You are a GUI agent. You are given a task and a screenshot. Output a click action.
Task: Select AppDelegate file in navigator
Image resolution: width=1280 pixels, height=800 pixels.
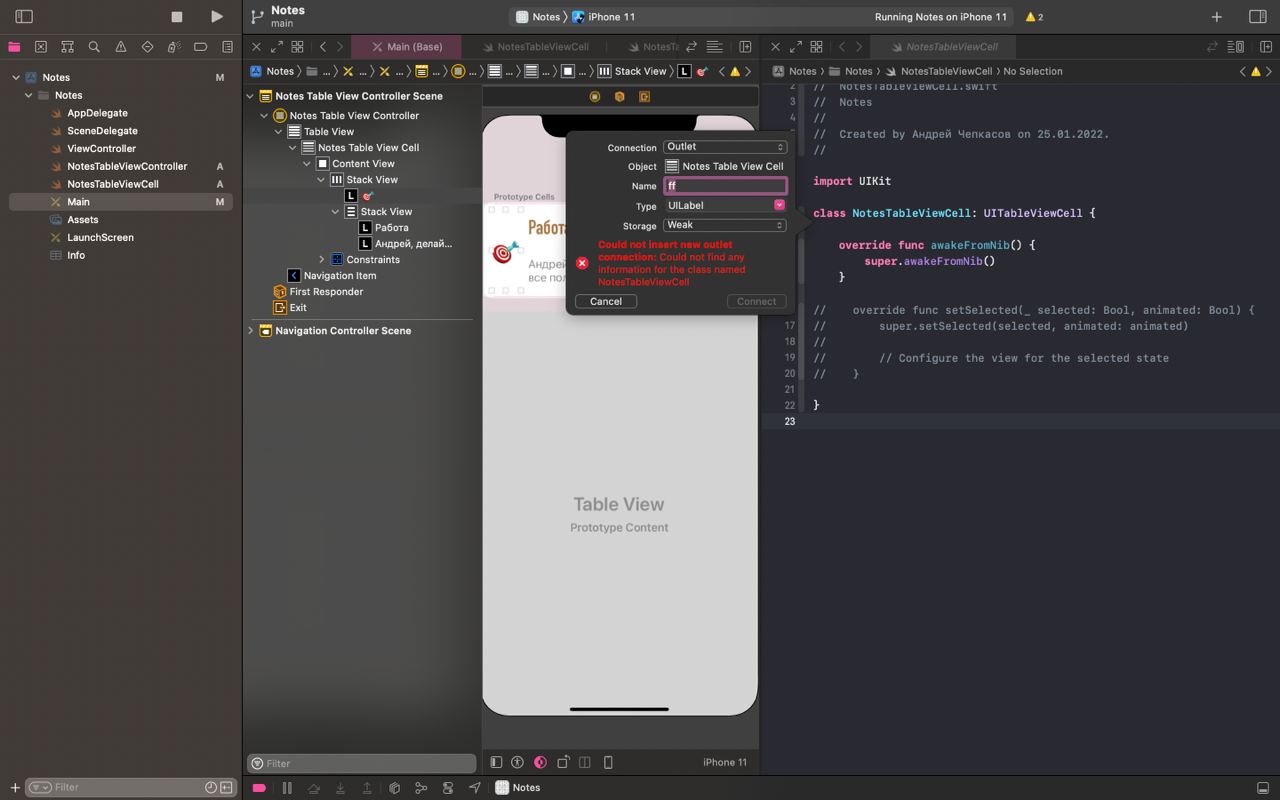click(97, 113)
